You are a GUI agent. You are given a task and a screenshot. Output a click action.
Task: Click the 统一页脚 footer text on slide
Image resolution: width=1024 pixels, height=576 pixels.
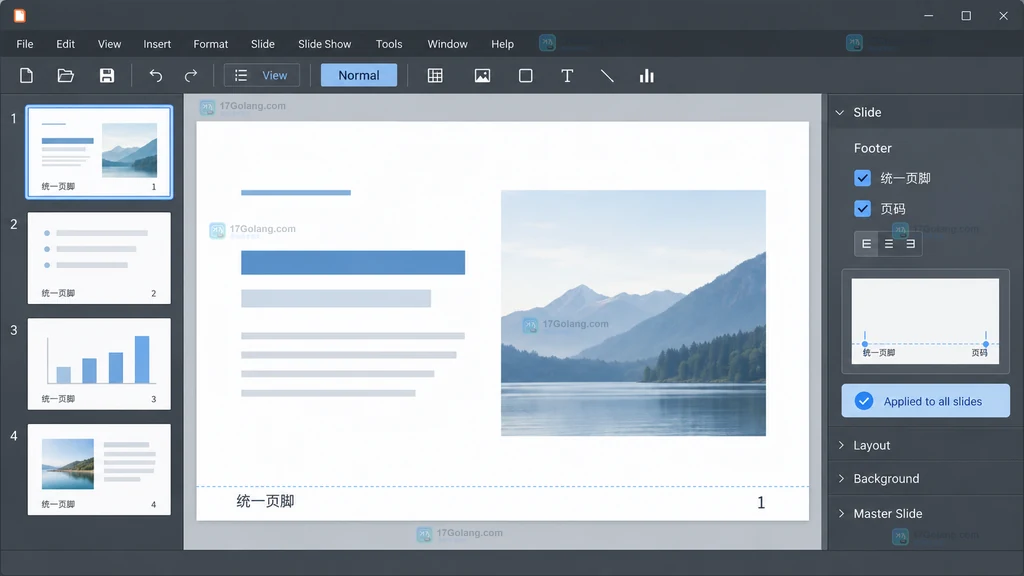tap(265, 502)
